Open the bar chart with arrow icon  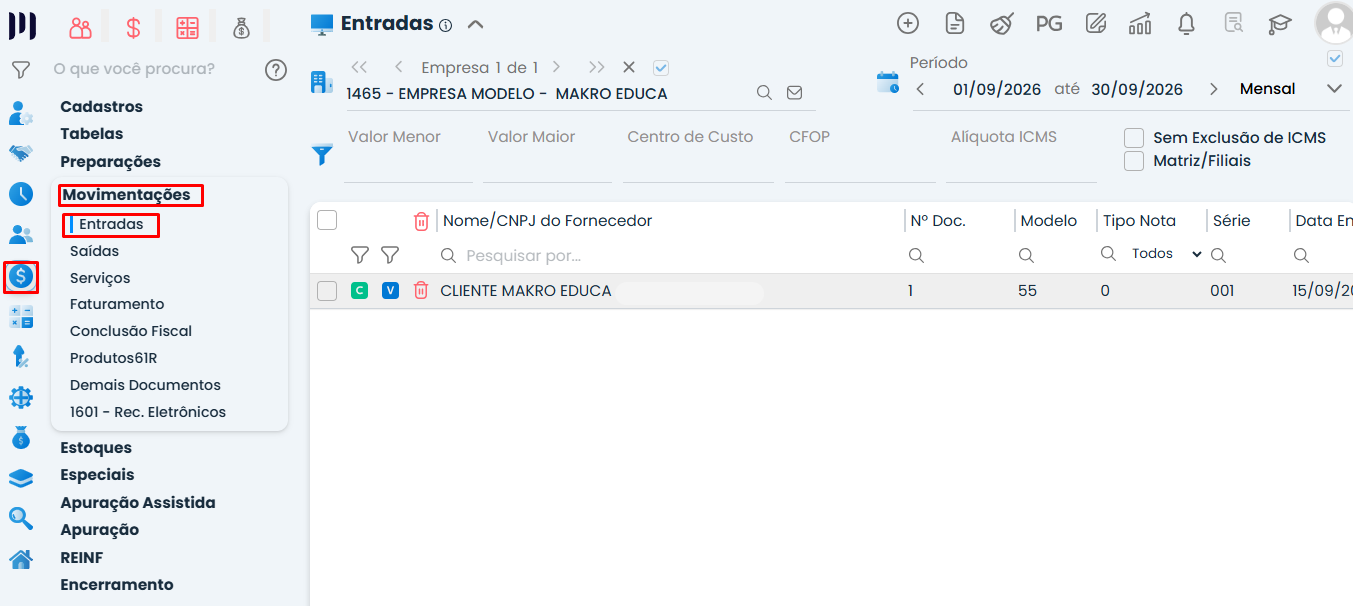(1140, 24)
